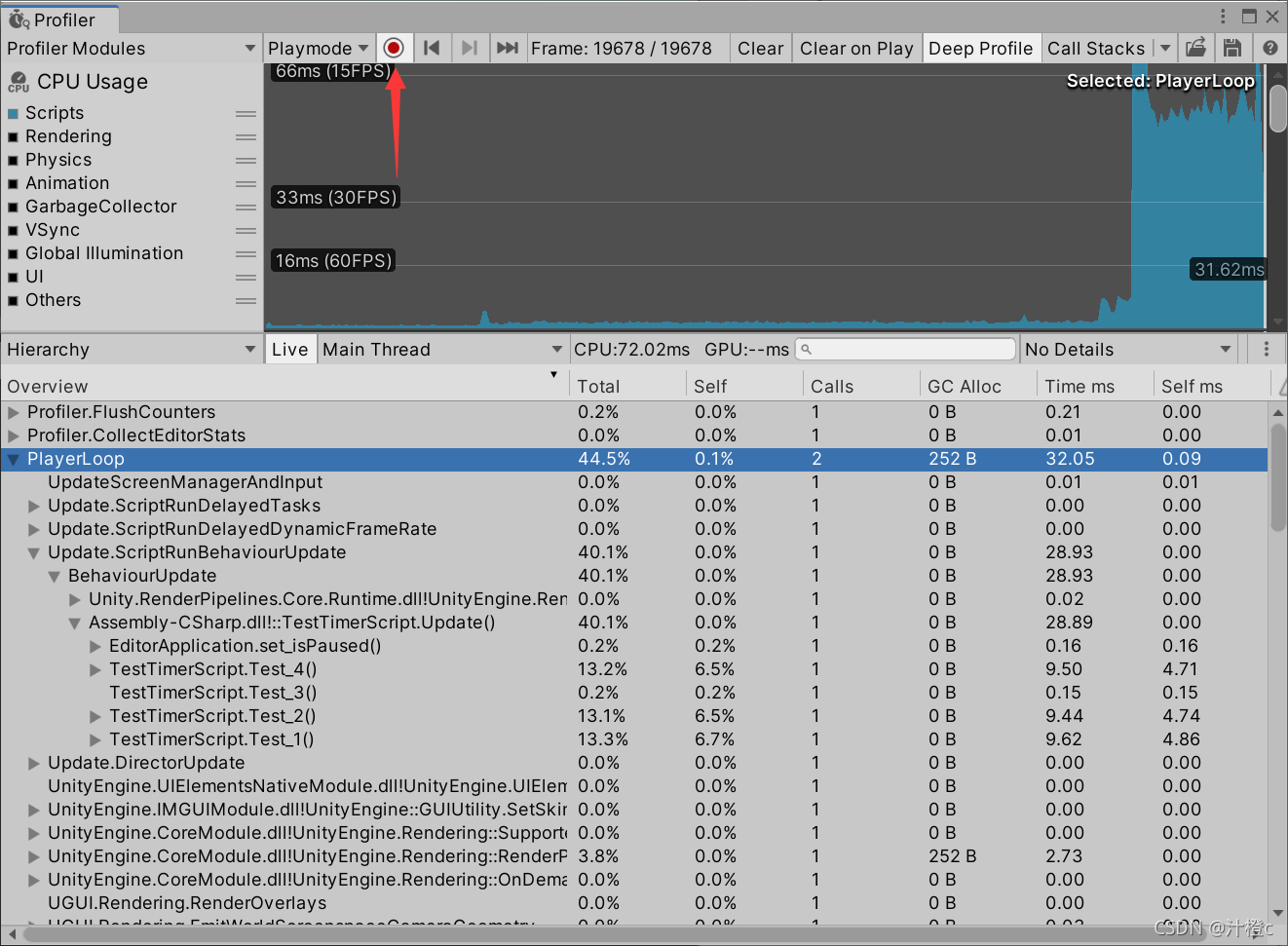This screenshot has height=946, width=1288.
Task: Click reorder handle next to GarbageCollector
Action: point(246,208)
